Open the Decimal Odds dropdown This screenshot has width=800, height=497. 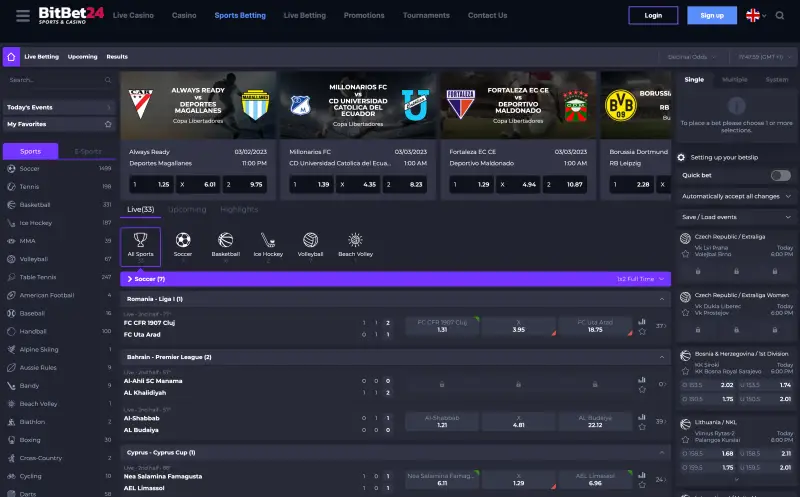pos(692,57)
